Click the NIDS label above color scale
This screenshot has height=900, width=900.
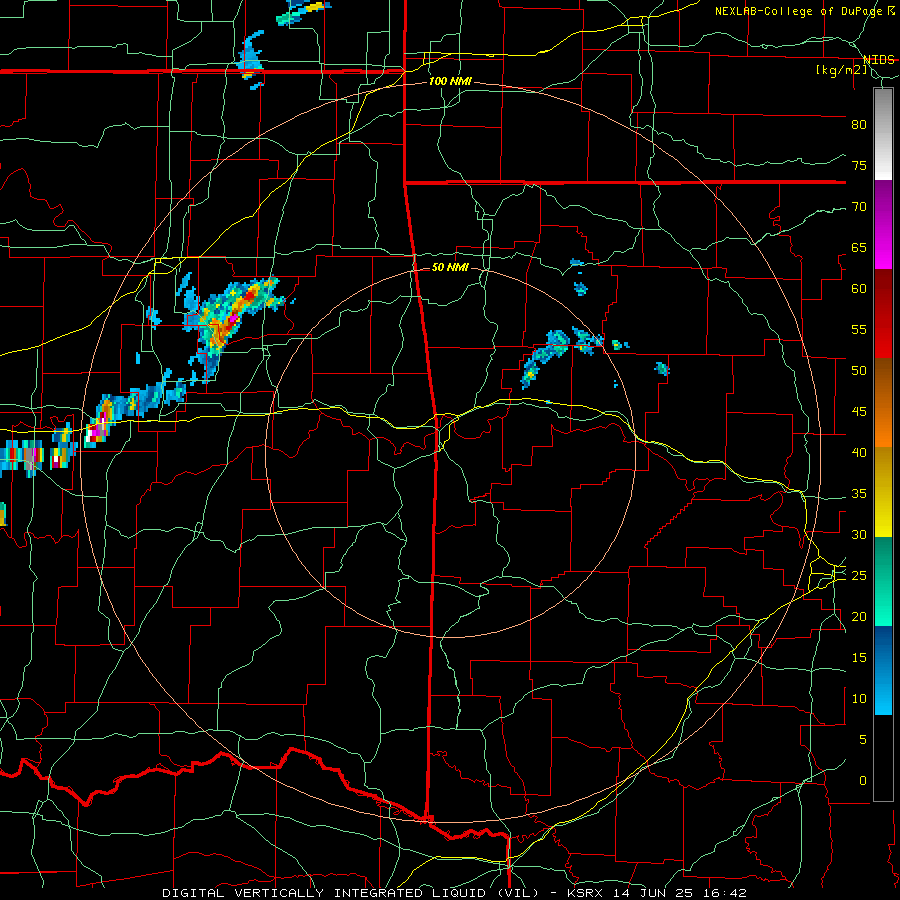point(878,60)
